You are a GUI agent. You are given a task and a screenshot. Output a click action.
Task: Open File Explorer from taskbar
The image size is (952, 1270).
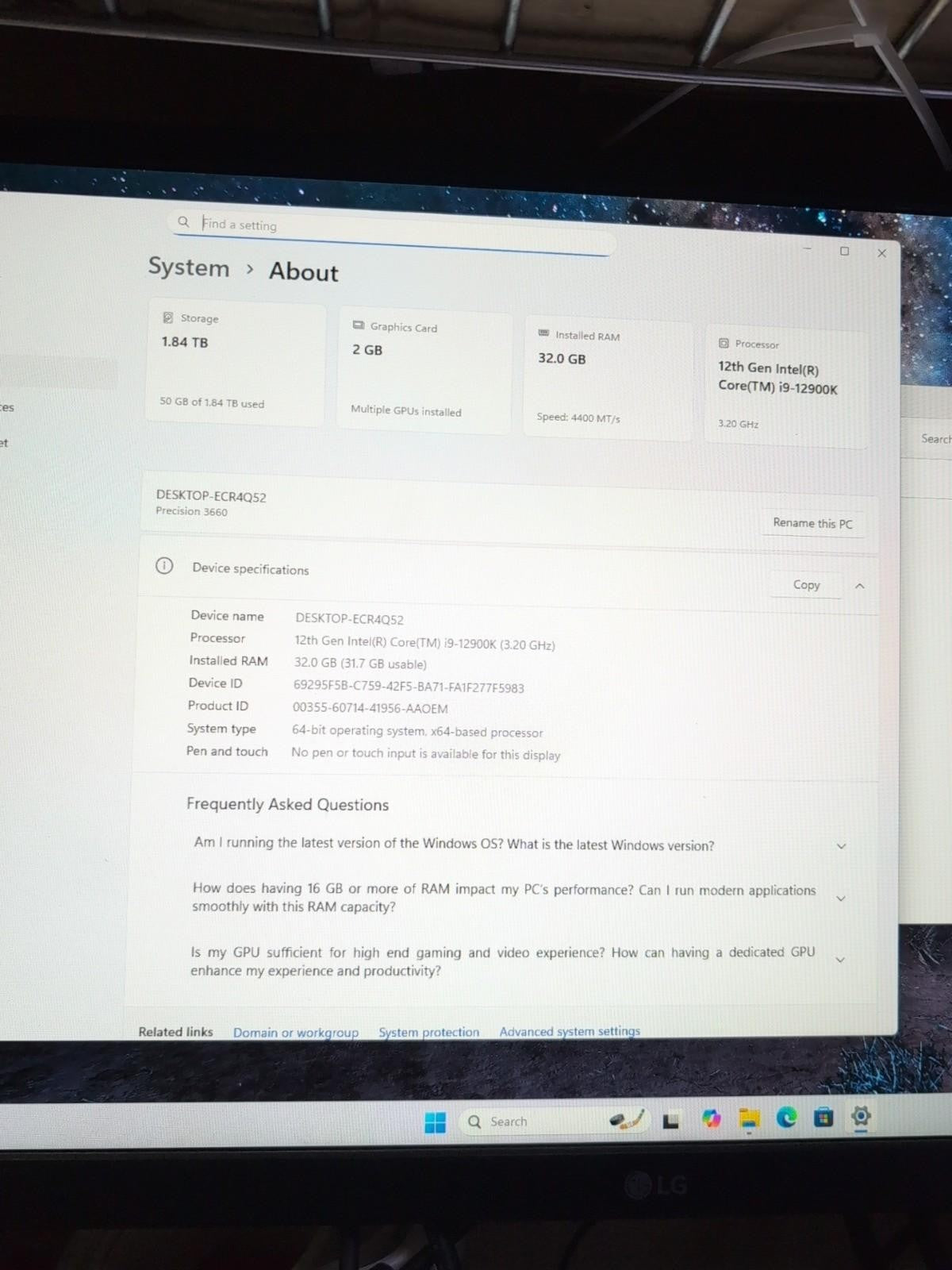point(749,1119)
